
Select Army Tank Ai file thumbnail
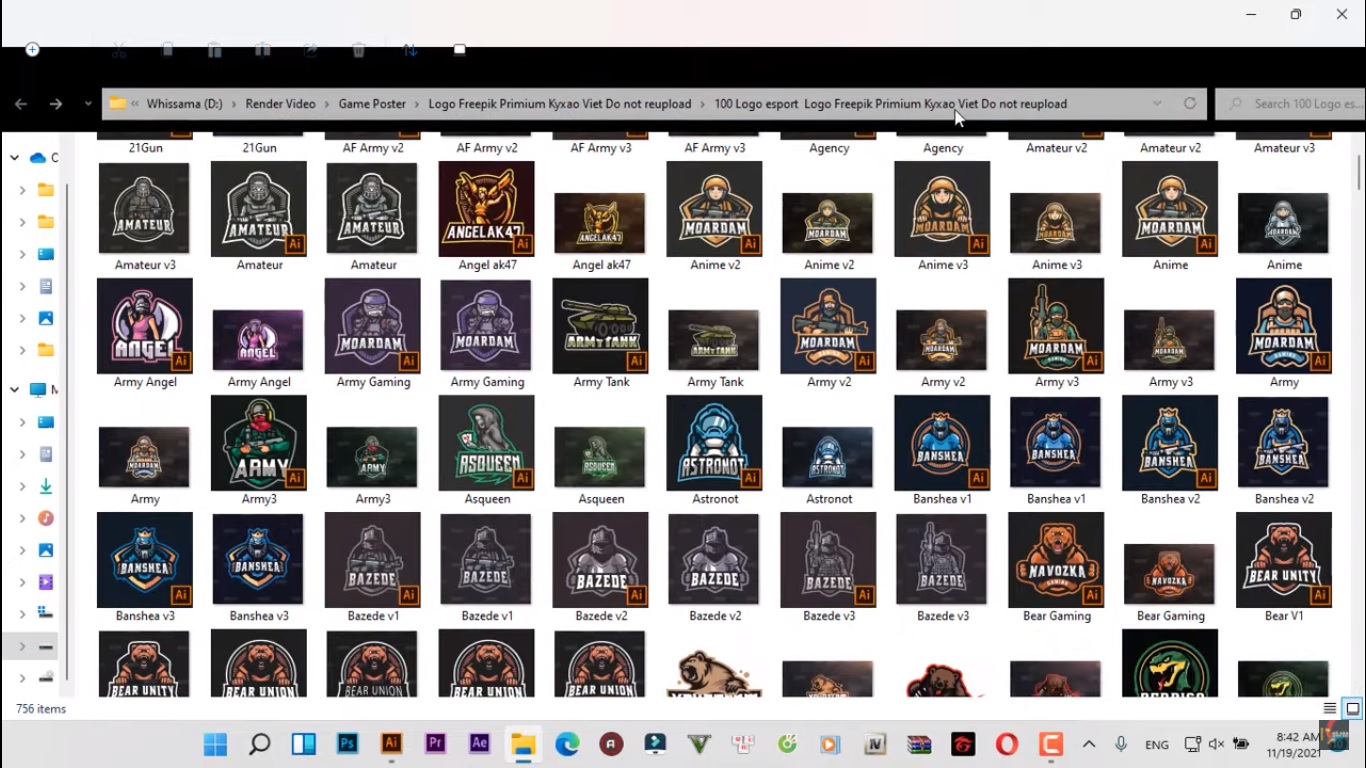tap(601, 326)
